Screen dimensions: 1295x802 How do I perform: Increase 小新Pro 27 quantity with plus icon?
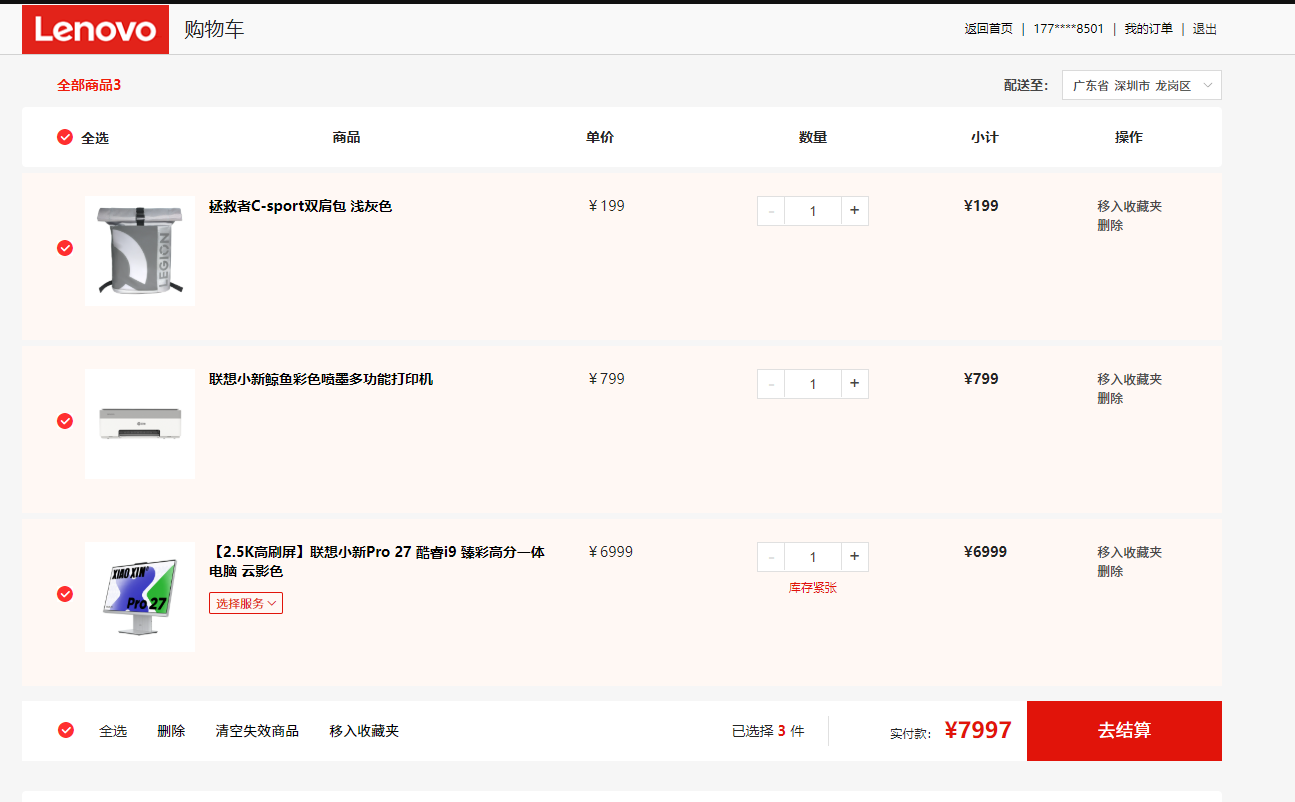[854, 557]
